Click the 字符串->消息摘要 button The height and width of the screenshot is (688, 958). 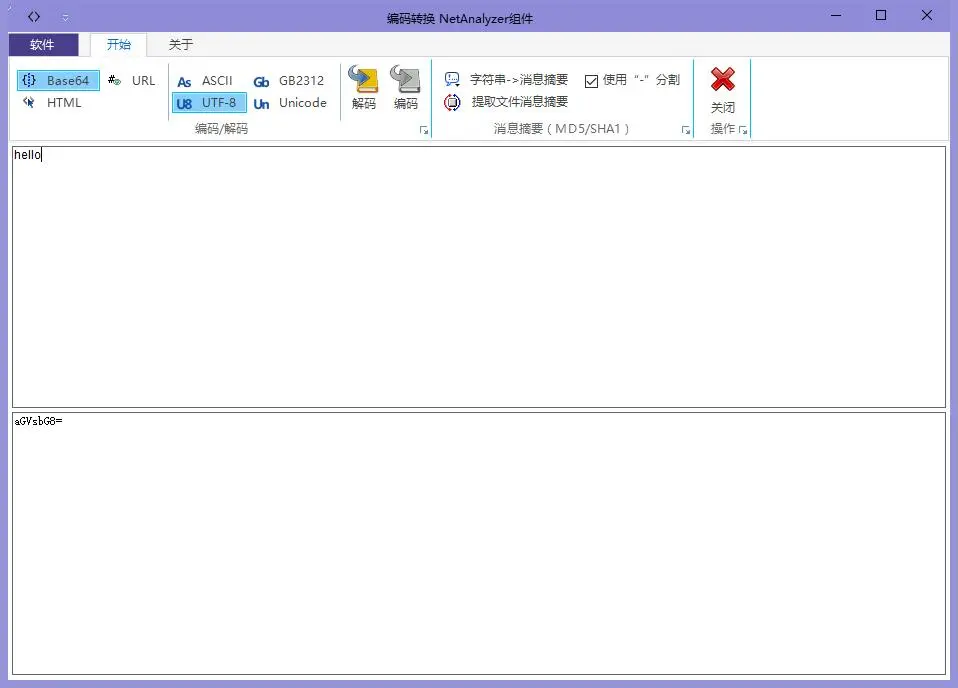coord(506,79)
